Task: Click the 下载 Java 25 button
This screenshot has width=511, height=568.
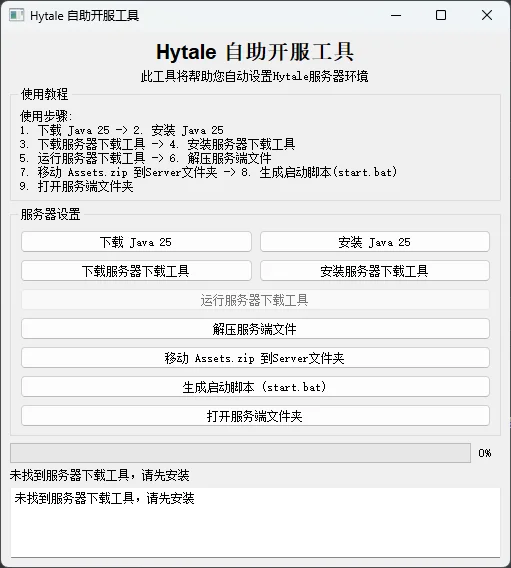Action: coord(136,242)
